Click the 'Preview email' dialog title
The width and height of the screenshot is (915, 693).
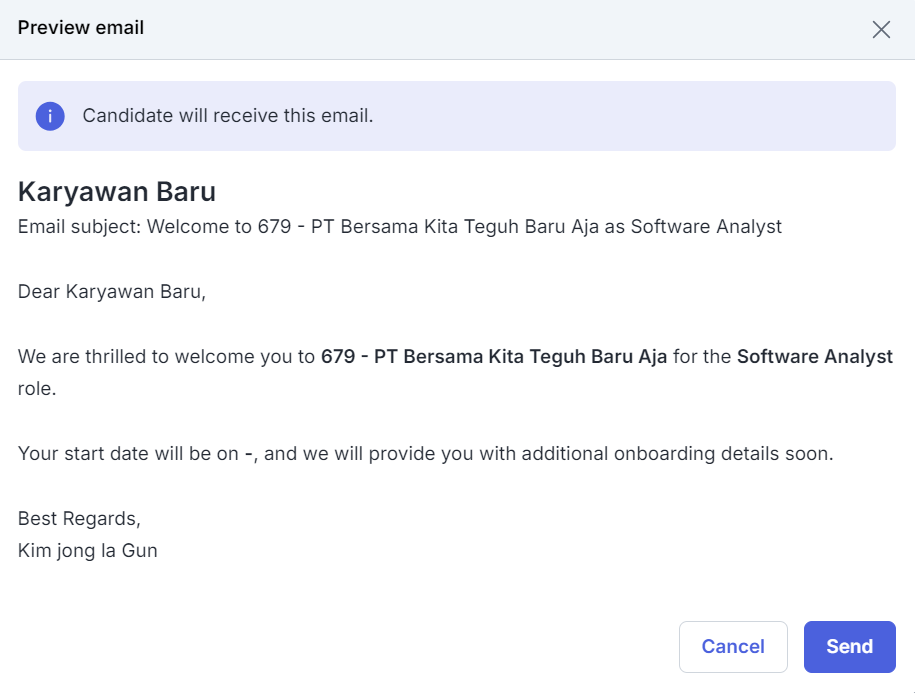point(81,27)
